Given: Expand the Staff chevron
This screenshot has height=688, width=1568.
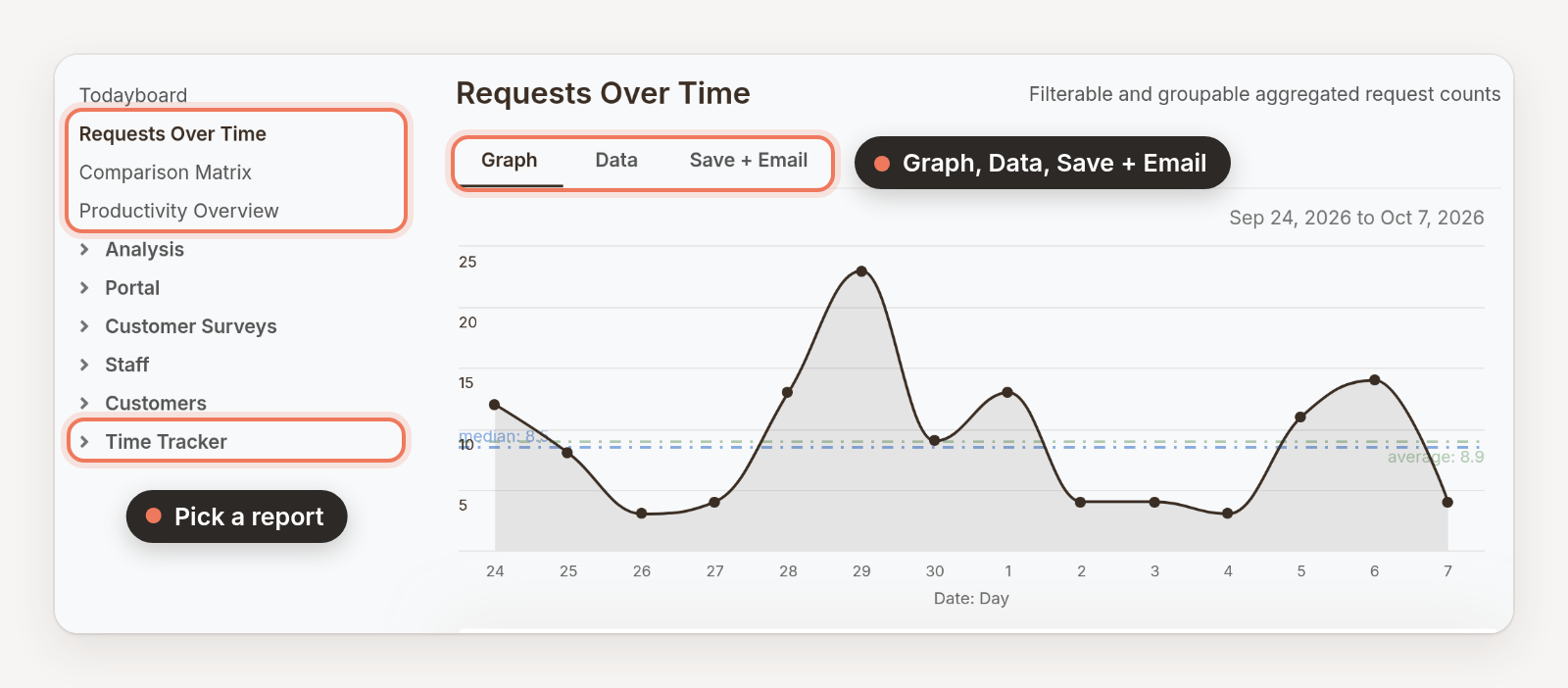Looking at the screenshot, I should pyautogui.click(x=84, y=365).
